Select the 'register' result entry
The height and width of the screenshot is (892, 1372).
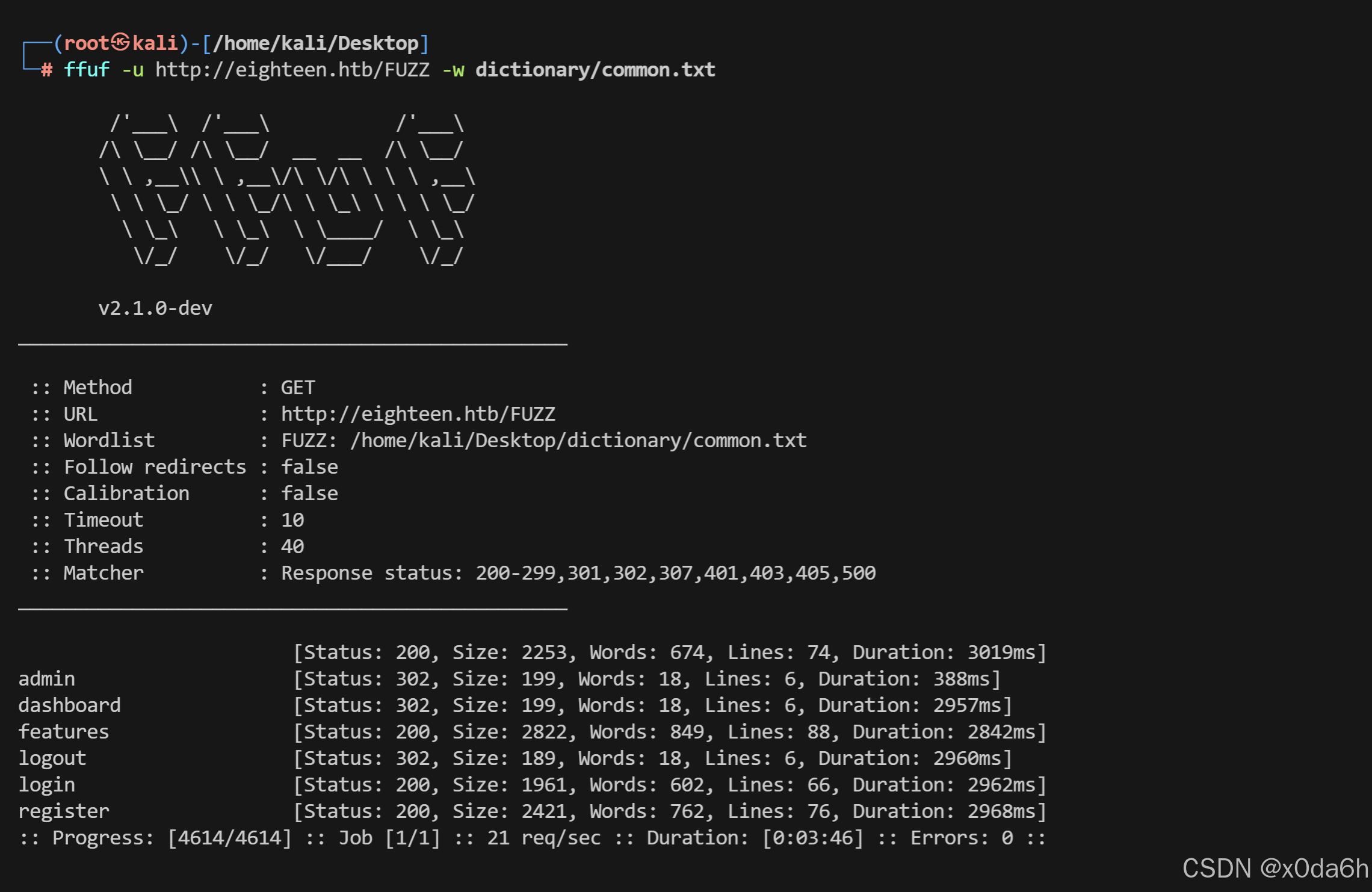pyautogui.click(x=64, y=811)
